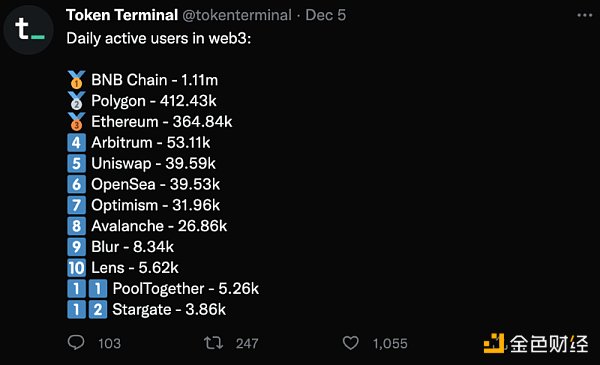Click the 103 replies count
The height and width of the screenshot is (365, 600).
click(109, 344)
